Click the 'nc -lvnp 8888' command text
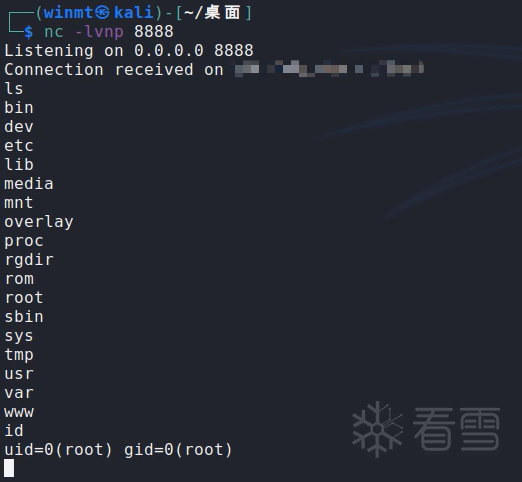 109,32
